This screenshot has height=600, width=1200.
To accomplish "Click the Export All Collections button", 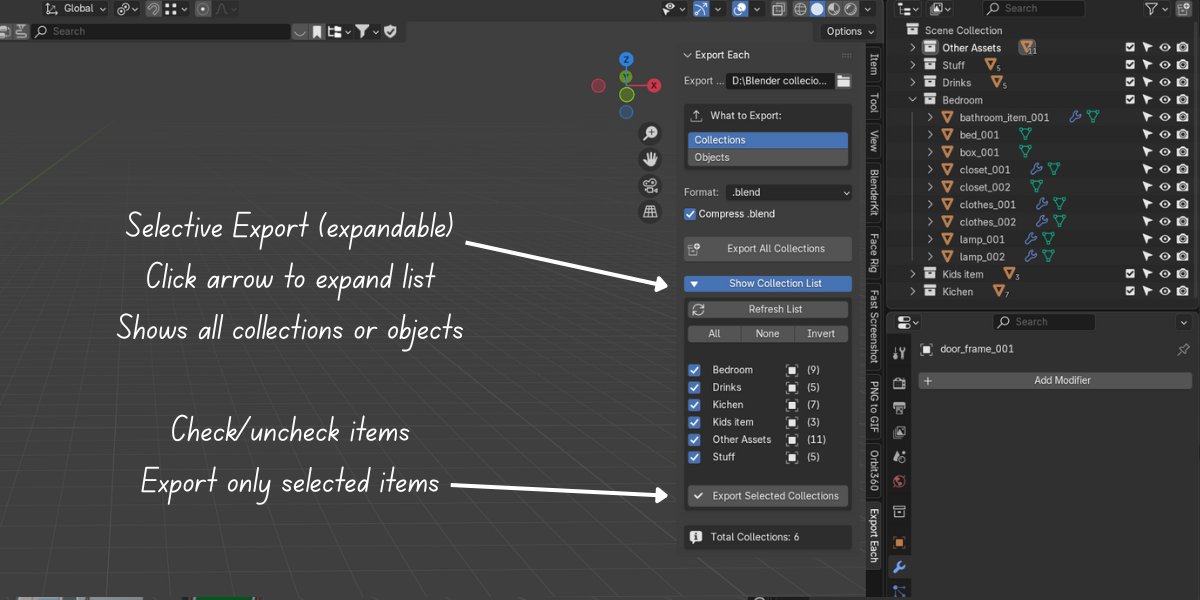I will pyautogui.click(x=767, y=248).
